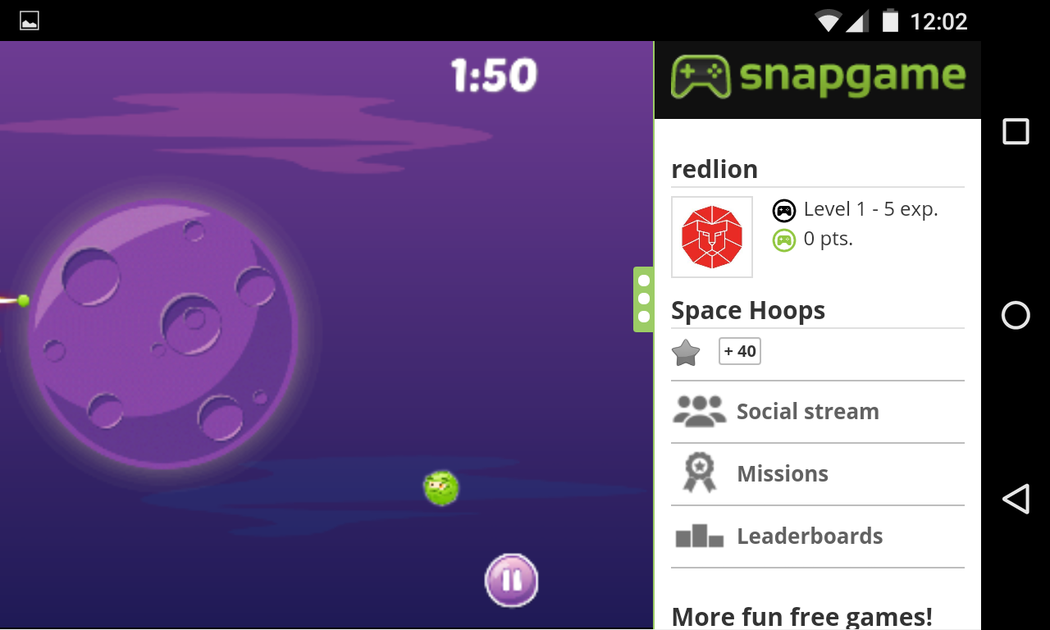1050x630 pixels.
Task: Toggle the favorite star for Space Hoops
Action: coord(686,352)
